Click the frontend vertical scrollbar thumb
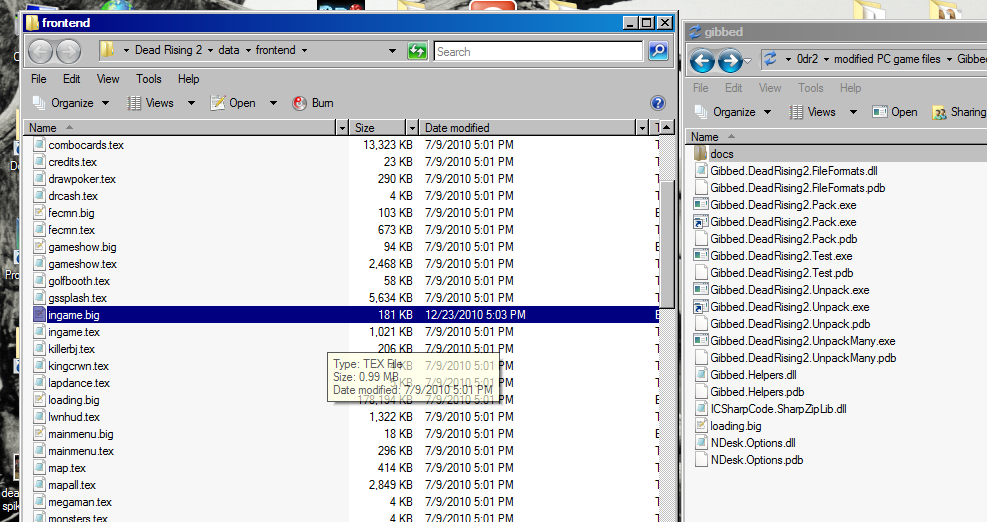 [x=666, y=244]
